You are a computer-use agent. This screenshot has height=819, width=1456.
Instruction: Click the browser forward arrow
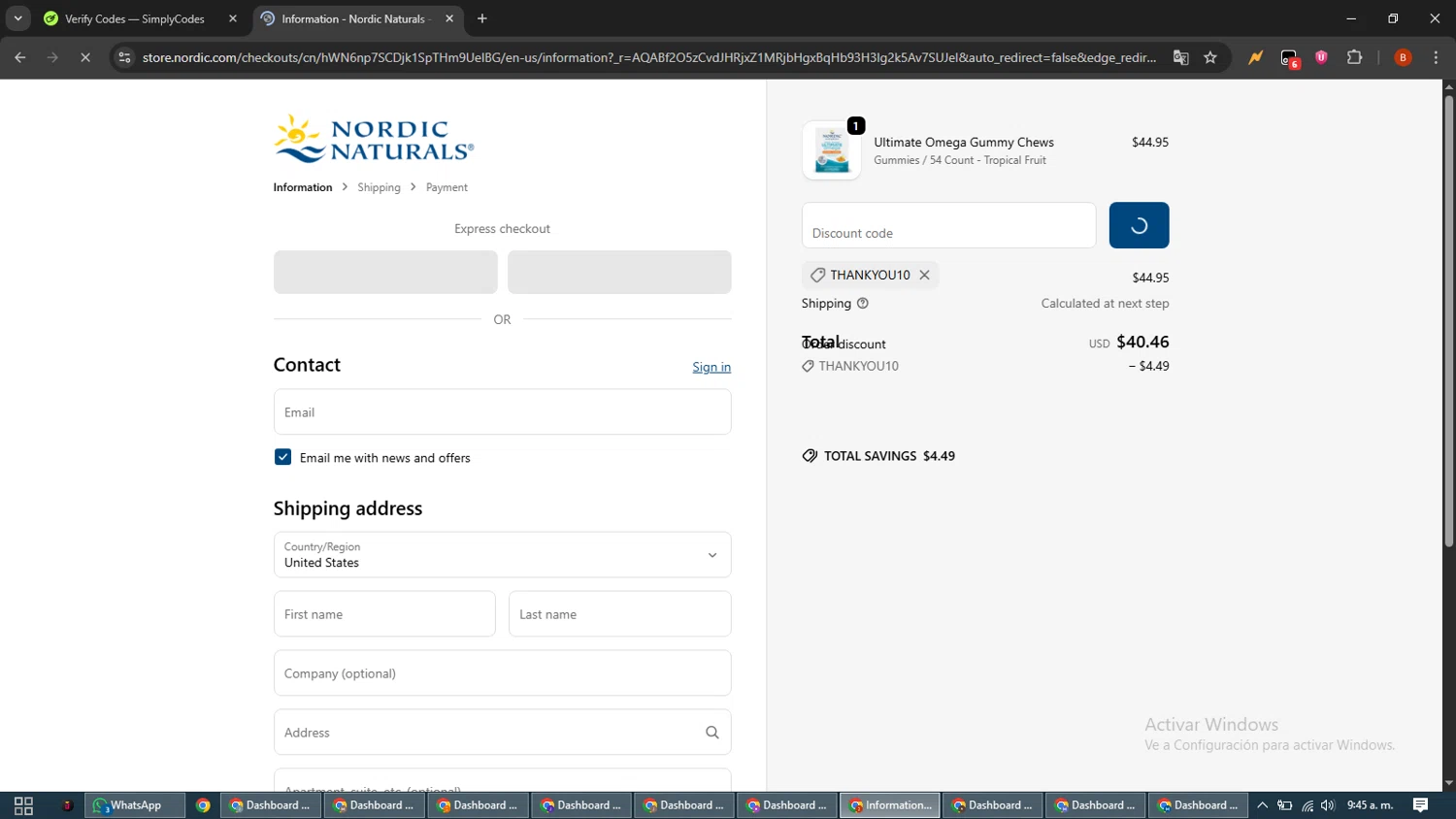click(52, 57)
